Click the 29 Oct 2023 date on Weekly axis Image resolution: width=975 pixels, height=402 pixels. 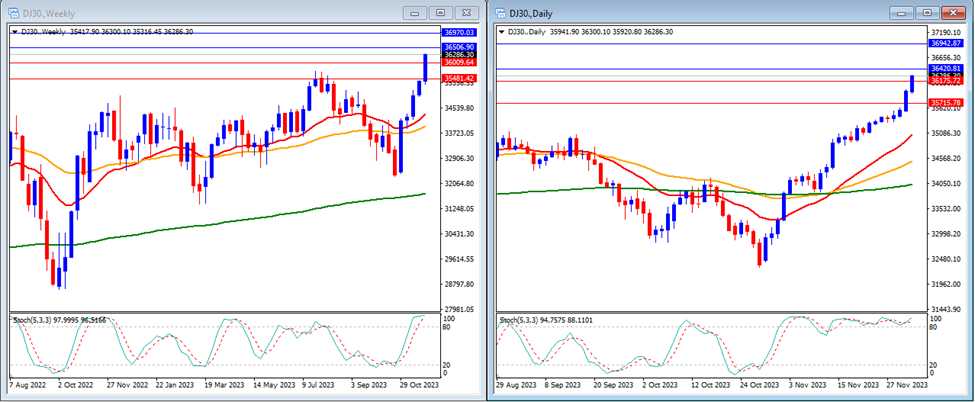pos(418,385)
